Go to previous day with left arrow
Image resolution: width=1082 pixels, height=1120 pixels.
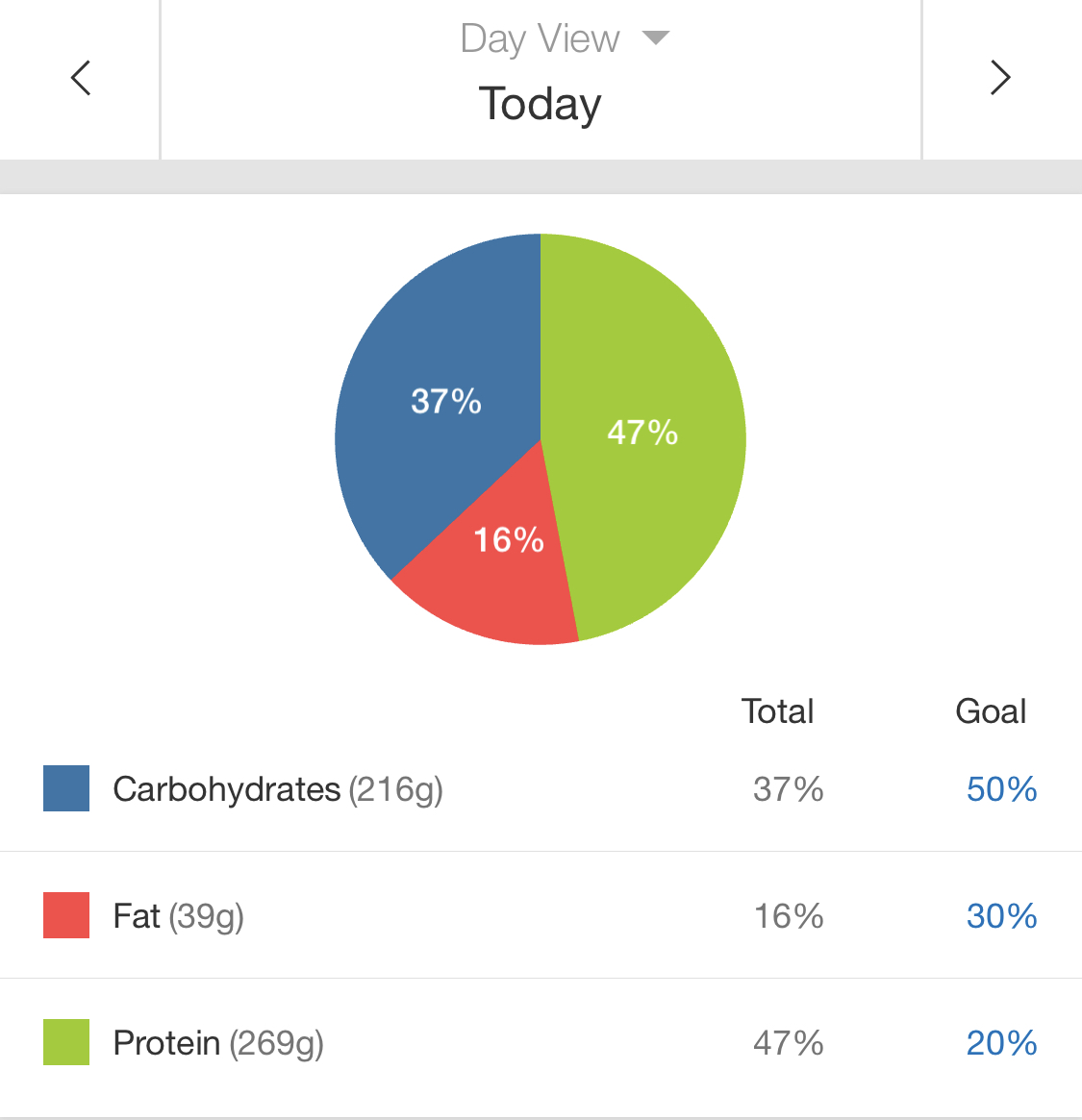point(81,78)
